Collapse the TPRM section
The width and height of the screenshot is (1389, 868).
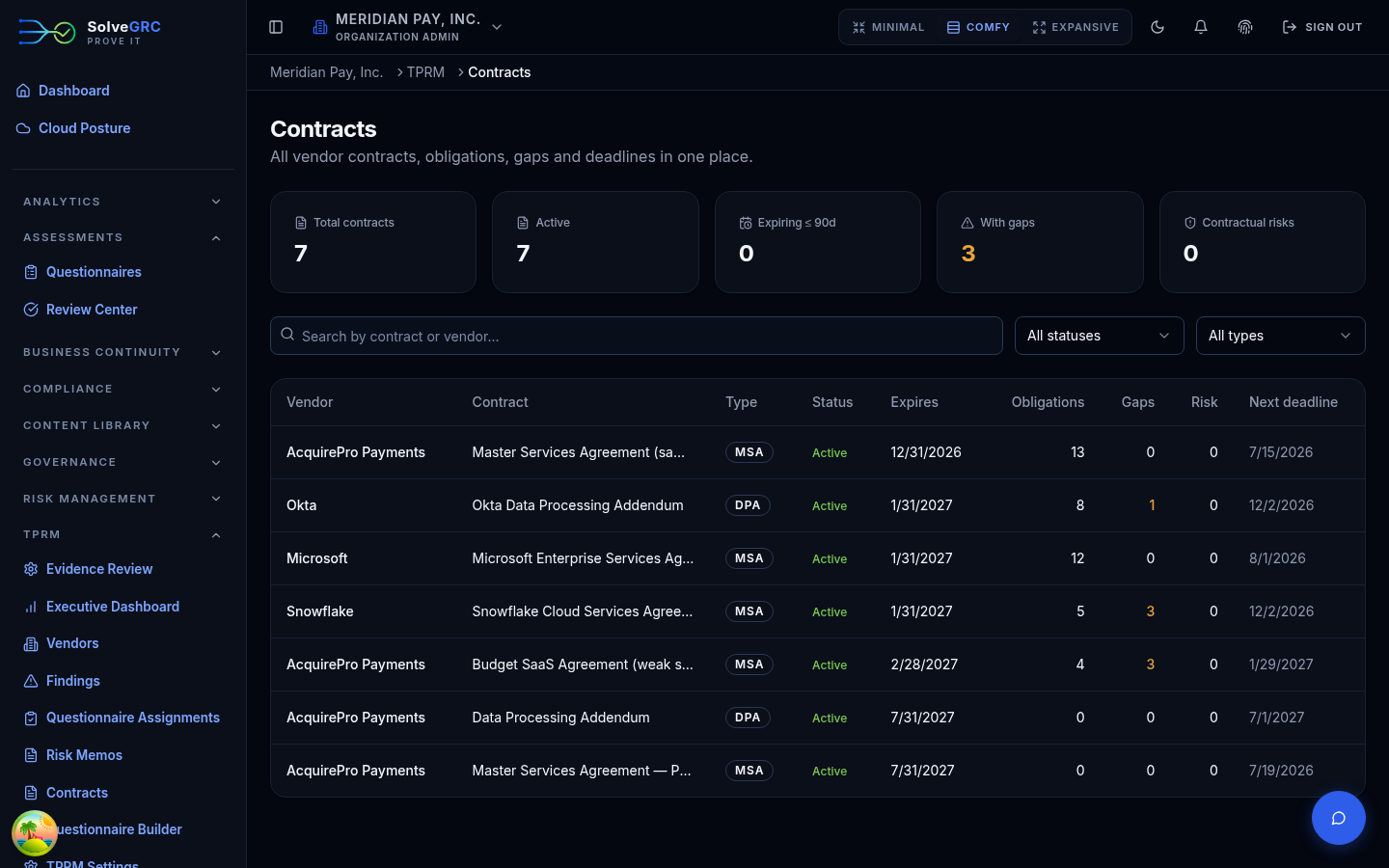pyautogui.click(x=123, y=534)
